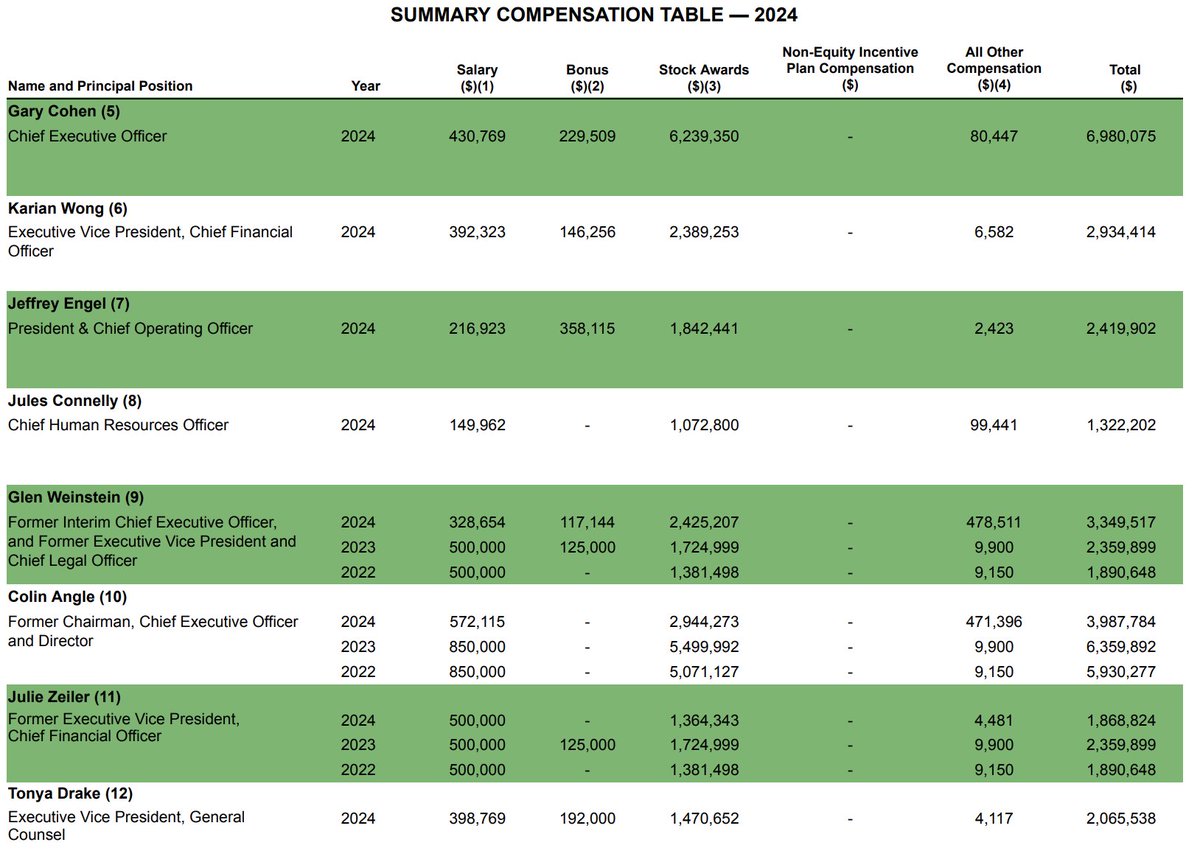Click Gary Cohen's stock awards value 6,239,350
Viewport: 1200px width, 862px height.
click(704, 136)
